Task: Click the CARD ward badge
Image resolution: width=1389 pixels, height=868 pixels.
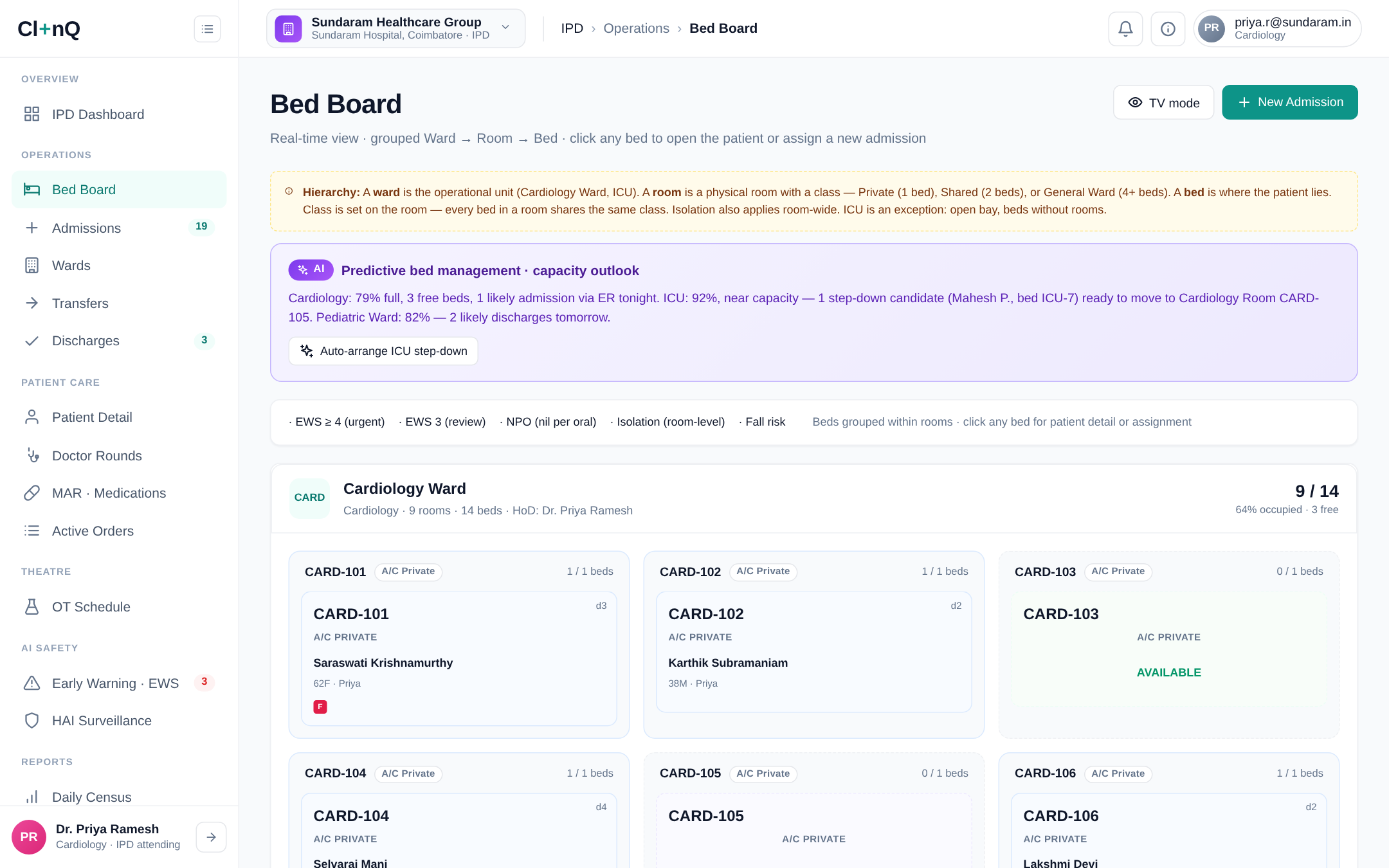Action: click(309, 498)
